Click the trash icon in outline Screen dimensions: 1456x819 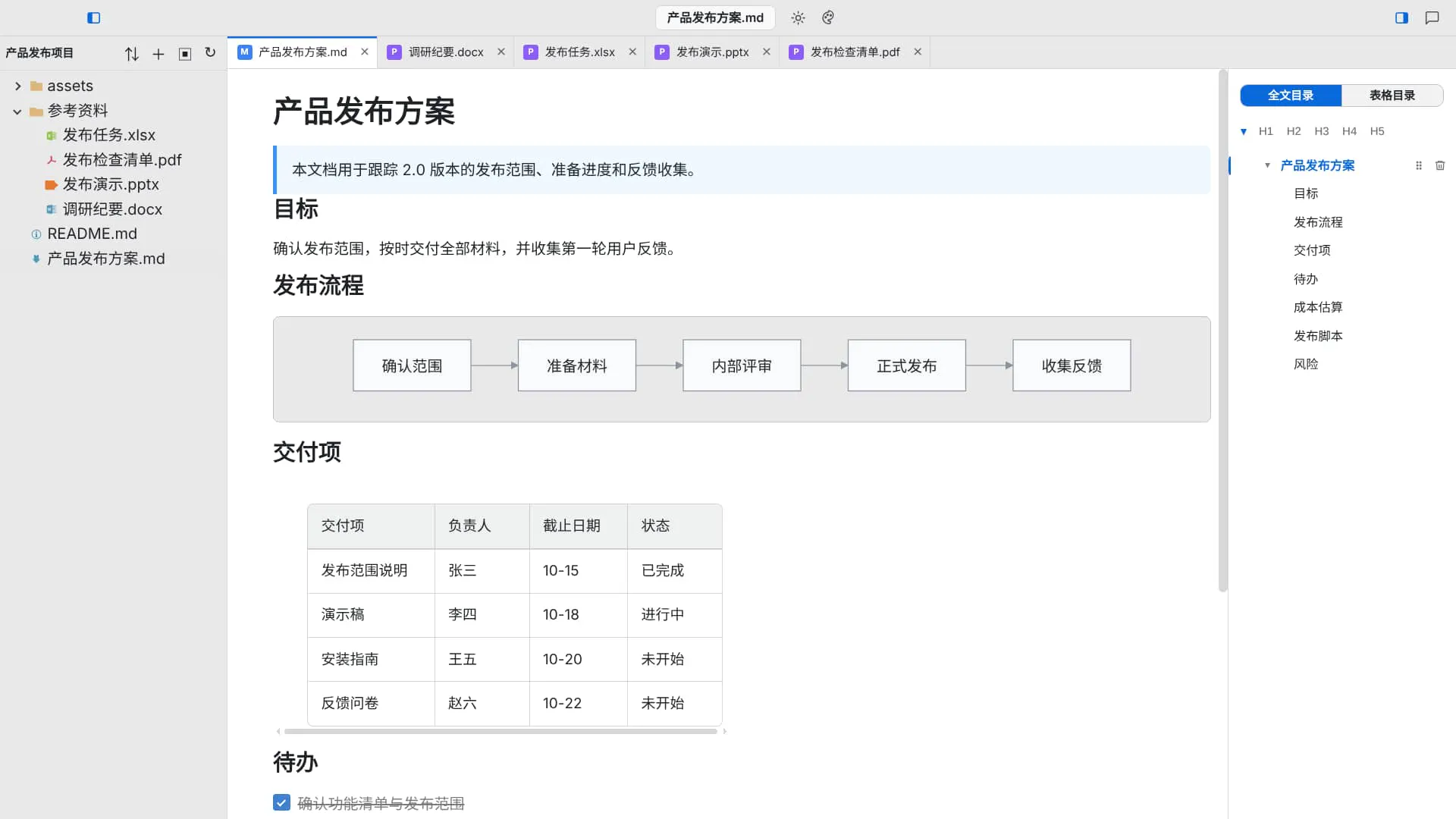(x=1440, y=165)
